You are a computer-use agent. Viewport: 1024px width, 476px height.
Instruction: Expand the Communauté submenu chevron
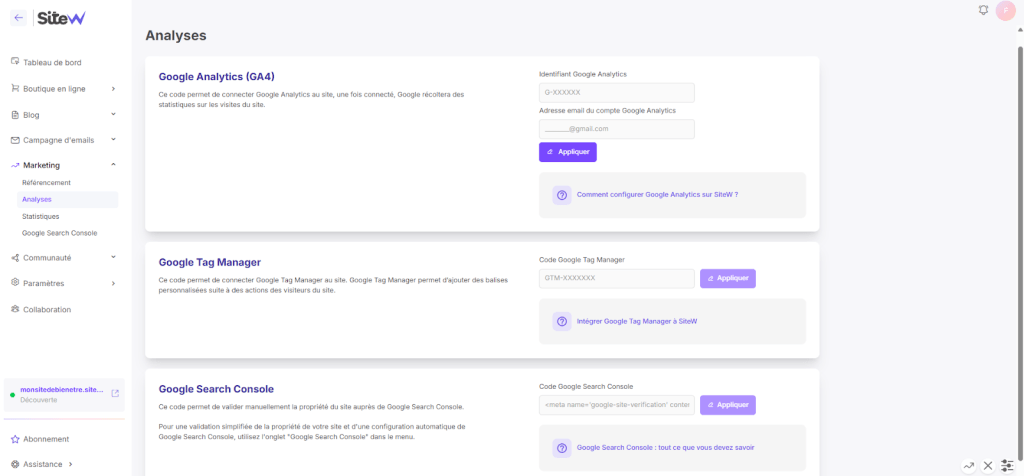click(113, 257)
